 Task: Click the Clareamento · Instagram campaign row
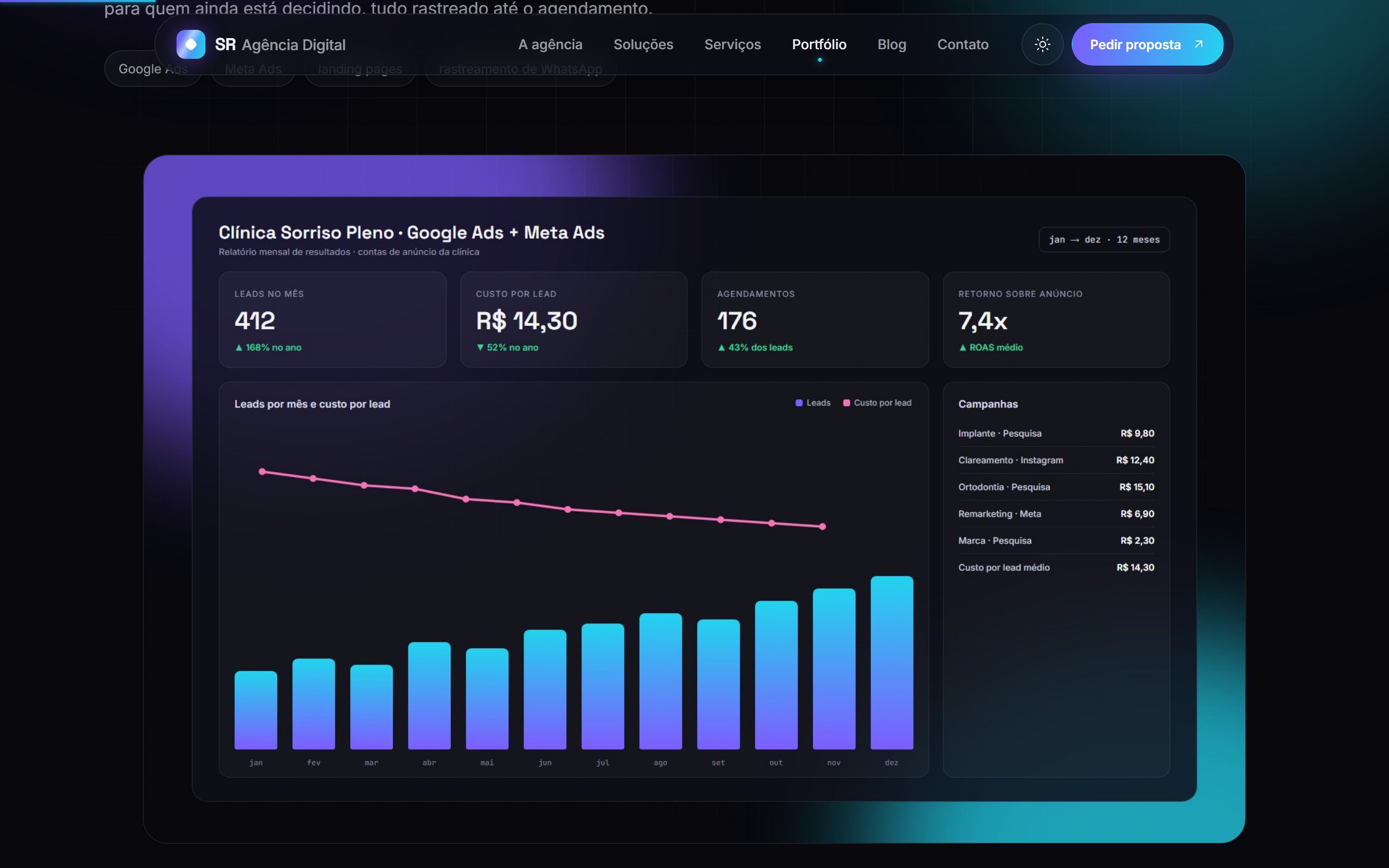(x=1056, y=461)
